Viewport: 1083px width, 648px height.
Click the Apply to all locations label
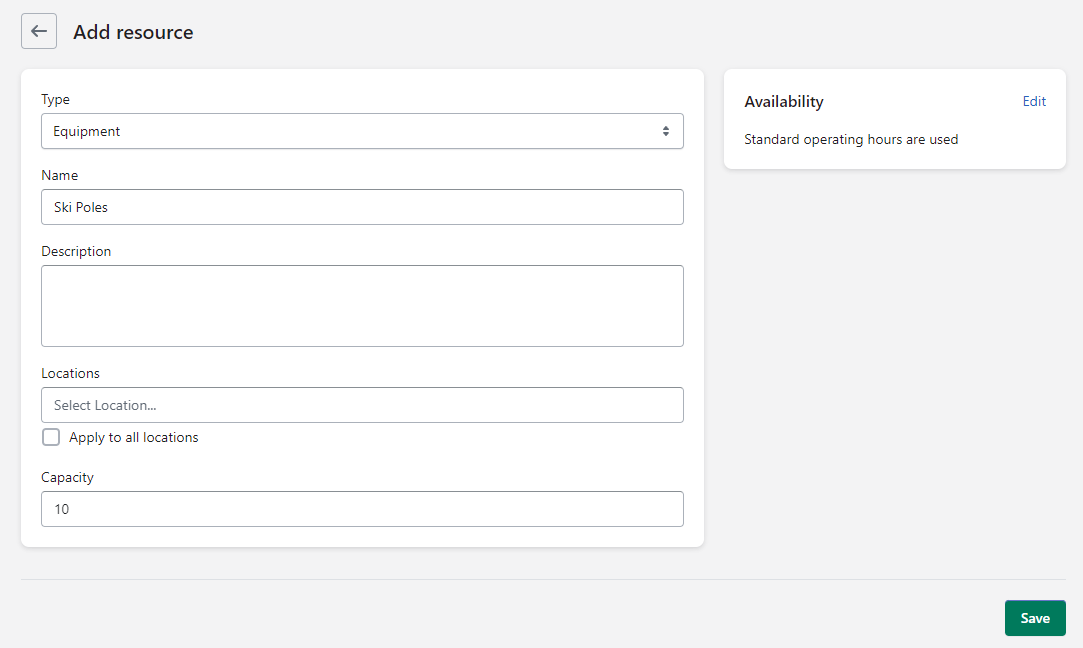pyautogui.click(x=133, y=437)
